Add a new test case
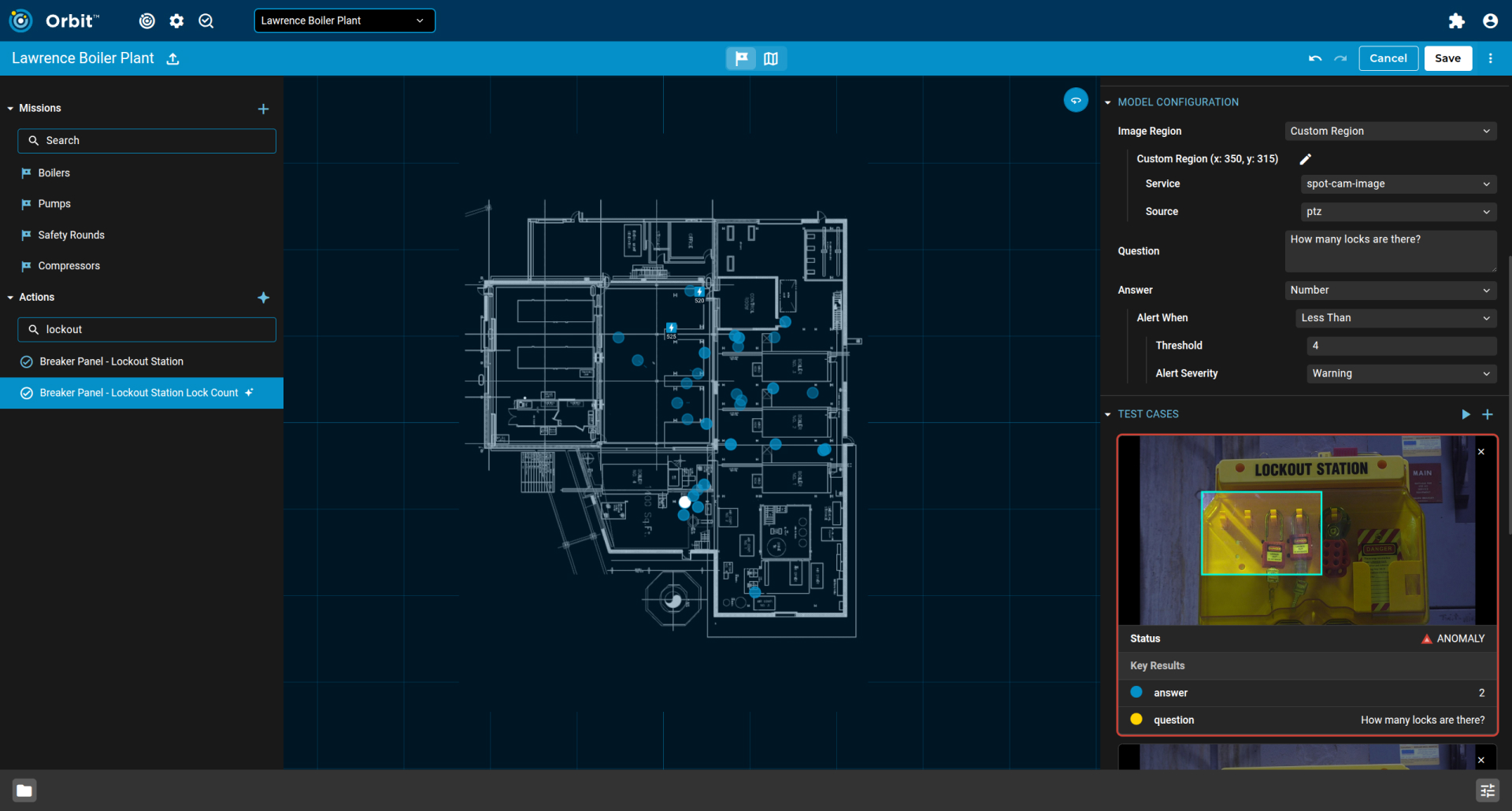The height and width of the screenshot is (811, 1512). pyautogui.click(x=1488, y=414)
